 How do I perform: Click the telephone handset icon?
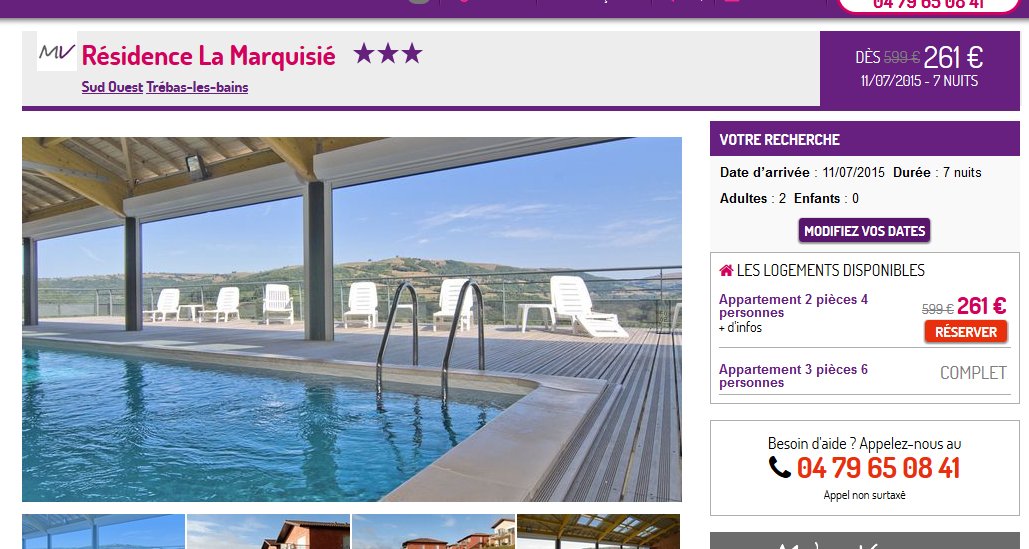tap(780, 468)
